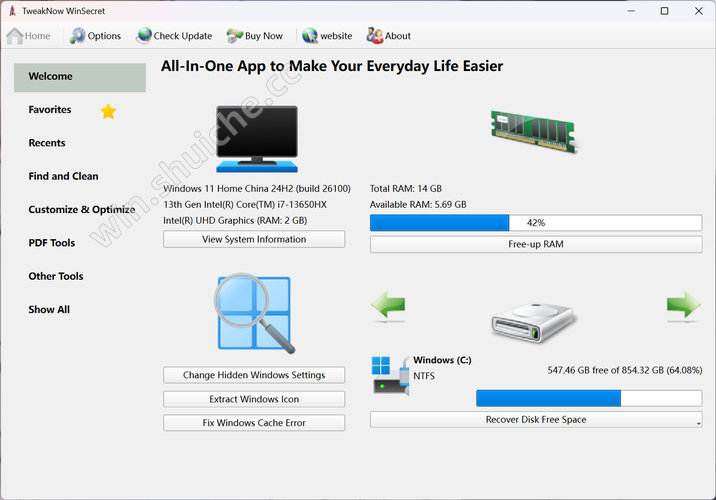
Task: Click the green right arrow icon
Action: (683, 306)
